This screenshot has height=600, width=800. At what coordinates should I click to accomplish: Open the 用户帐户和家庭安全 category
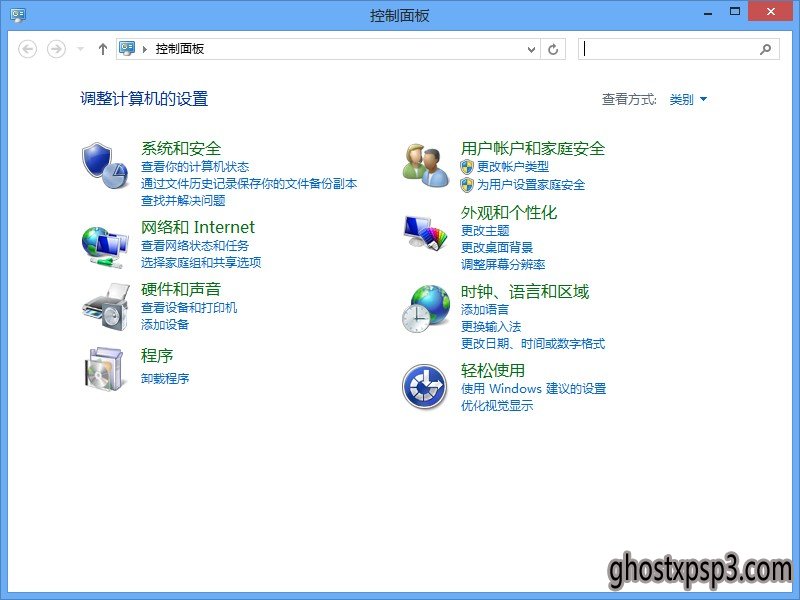[x=533, y=148]
